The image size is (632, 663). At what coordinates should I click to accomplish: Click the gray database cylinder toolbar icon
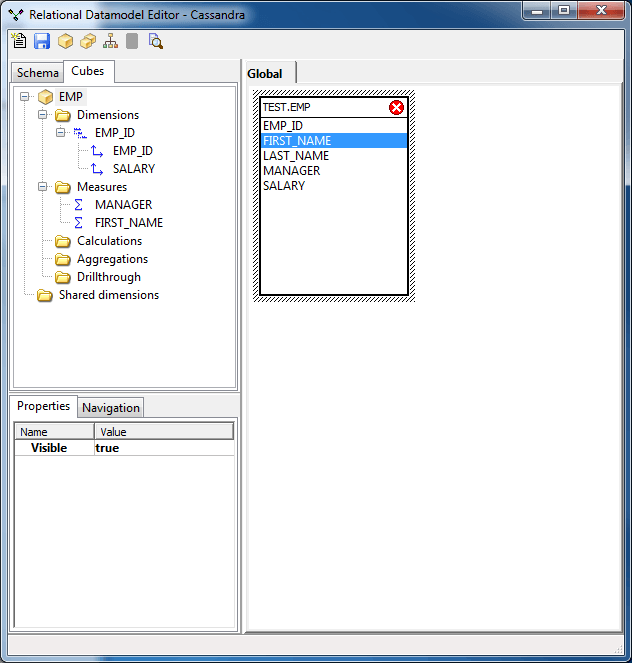tap(132, 41)
